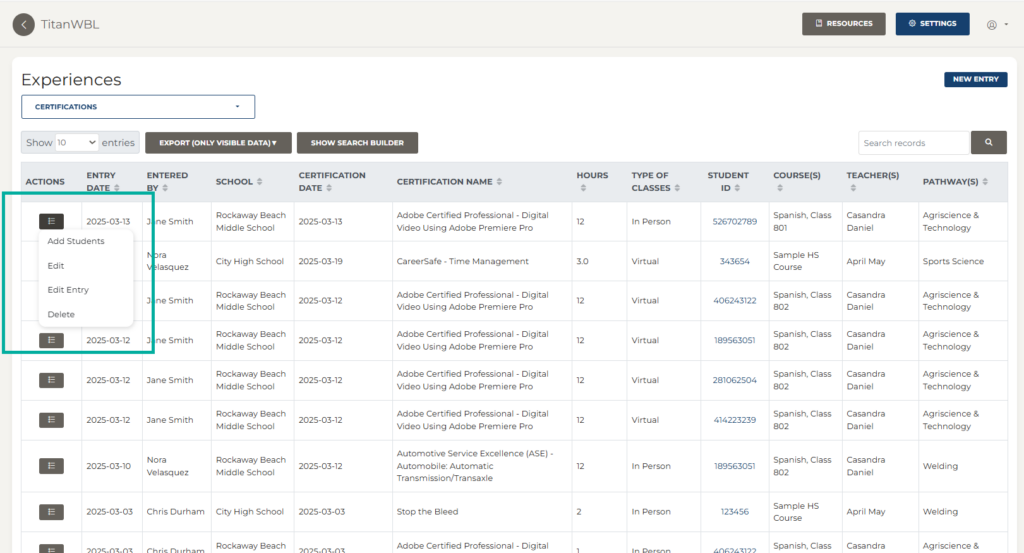Open student ID 526702789 link

pyautogui.click(x=735, y=221)
